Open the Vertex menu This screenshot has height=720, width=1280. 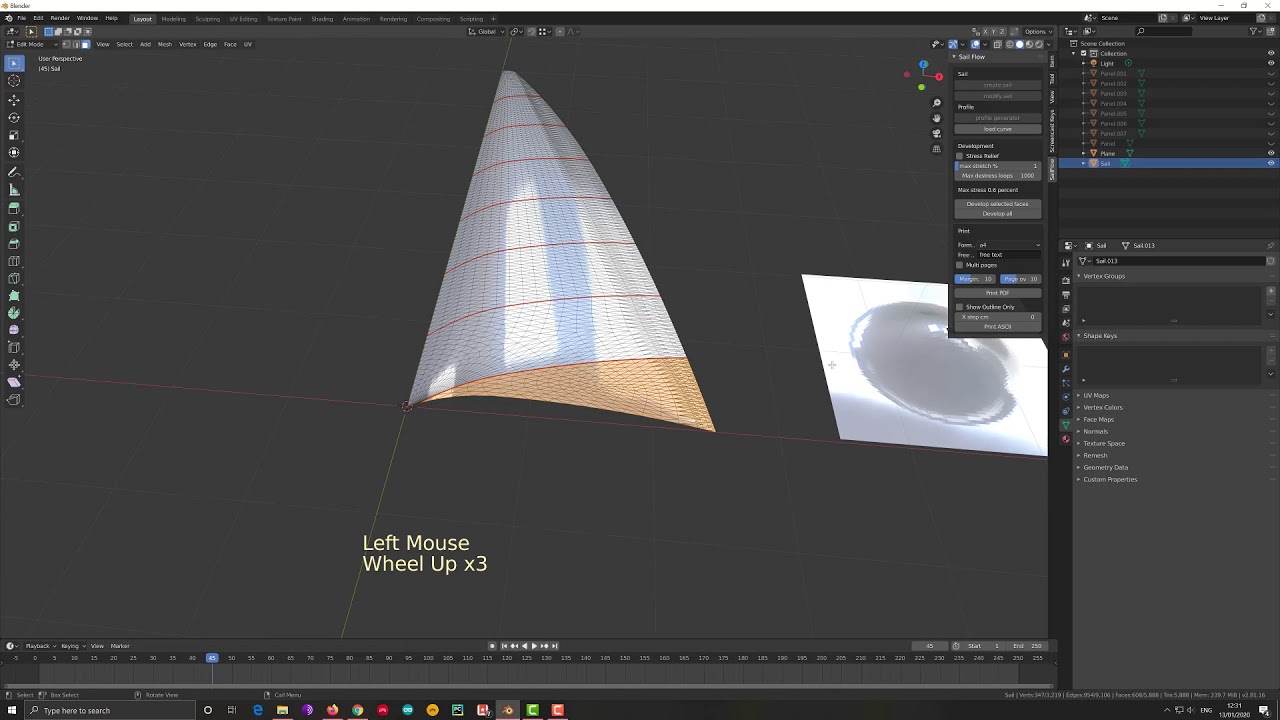coord(187,44)
